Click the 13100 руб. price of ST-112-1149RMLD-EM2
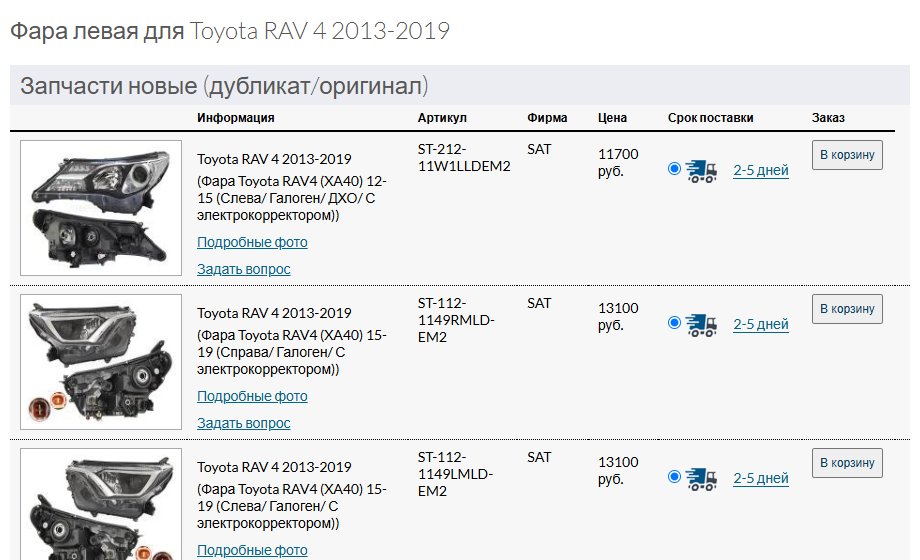The height and width of the screenshot is (560, 920). pos(618,316)
